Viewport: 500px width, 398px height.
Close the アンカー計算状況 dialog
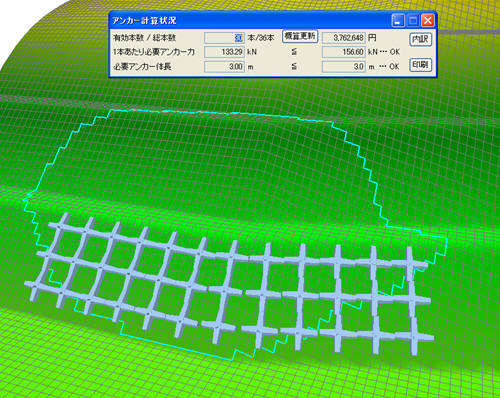pos(428,21)
